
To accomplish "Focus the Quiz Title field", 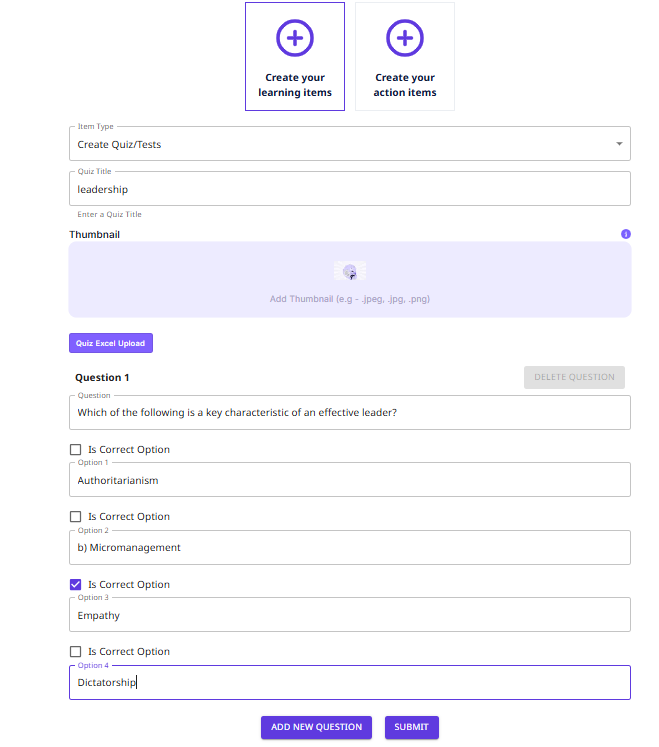I will pos(349,189).
